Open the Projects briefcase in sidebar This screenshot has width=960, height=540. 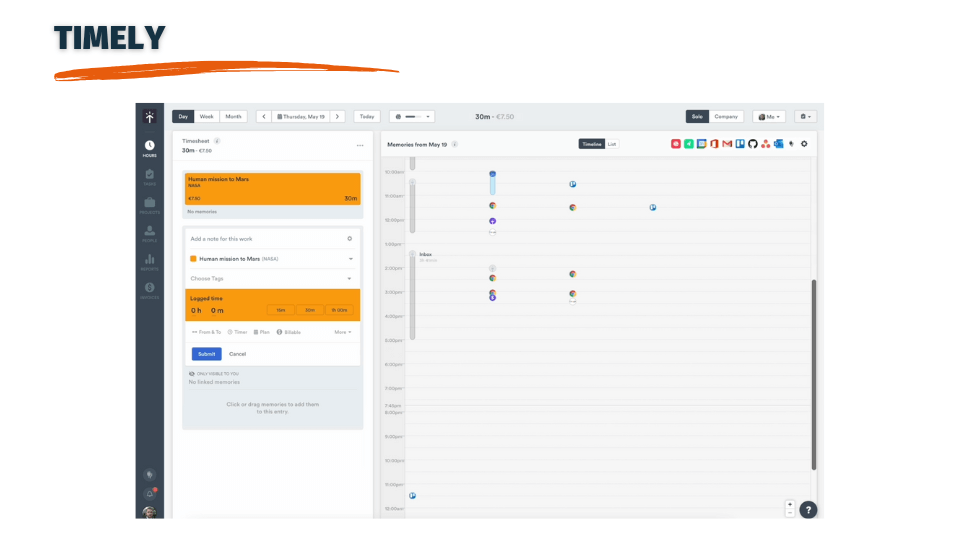pyautogui.click(x=149, y=205)
